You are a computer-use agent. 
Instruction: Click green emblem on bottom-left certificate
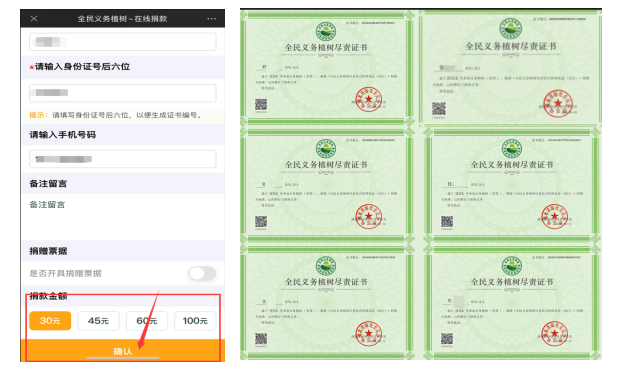point(326,266)
